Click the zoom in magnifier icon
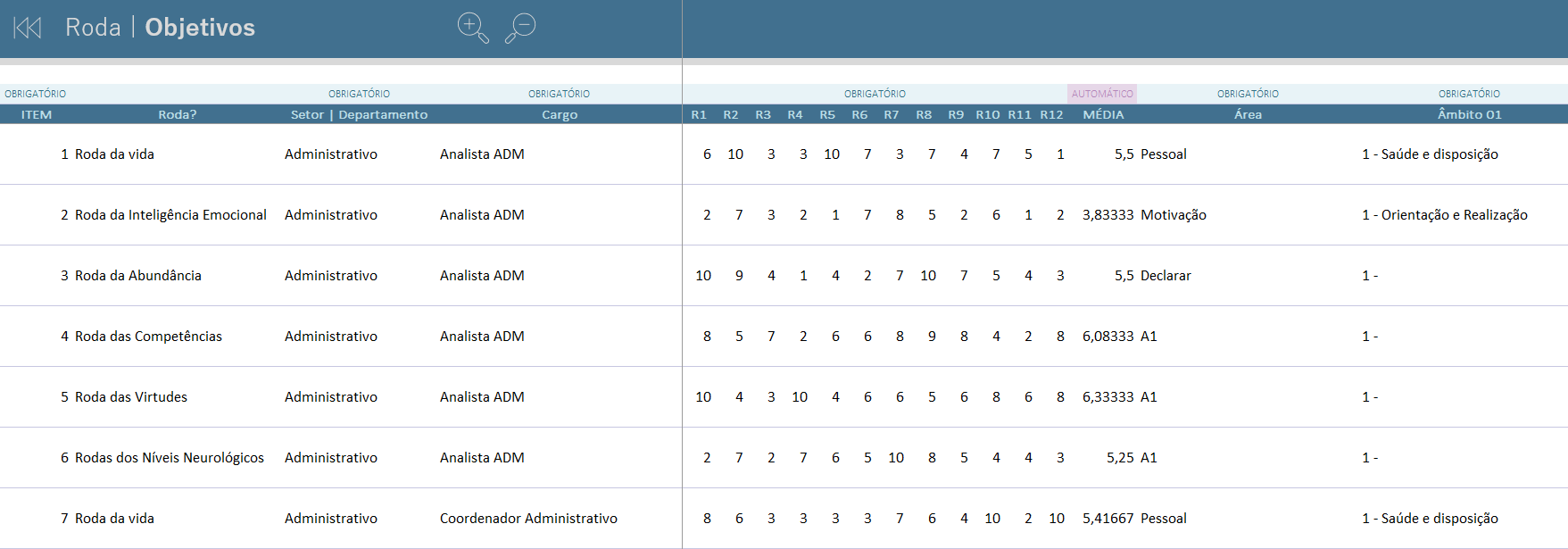Image resolution: width=1568 pixels, height=549 pixels. coord(472,27)
